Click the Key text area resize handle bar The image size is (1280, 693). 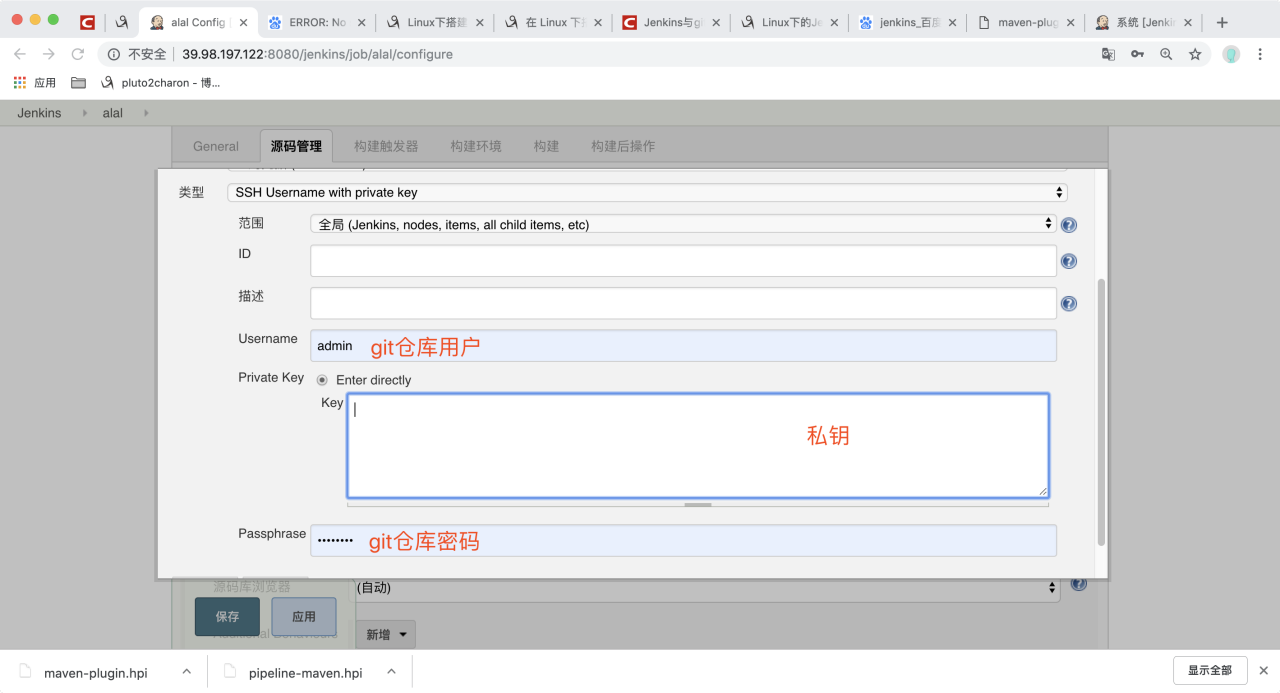tap(698, 505)
